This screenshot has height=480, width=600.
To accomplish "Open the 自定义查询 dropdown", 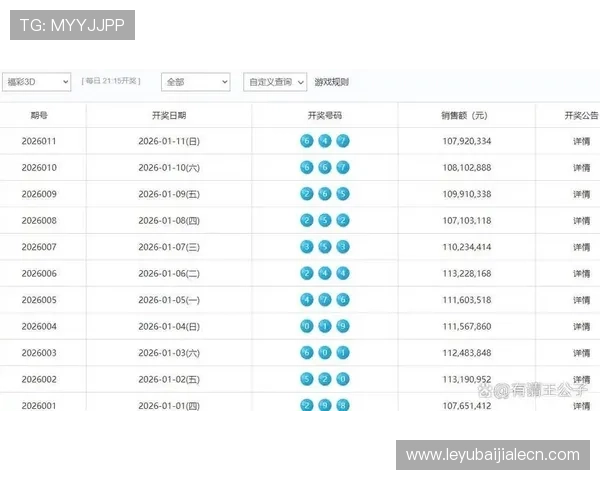I will tap(275, 82).
